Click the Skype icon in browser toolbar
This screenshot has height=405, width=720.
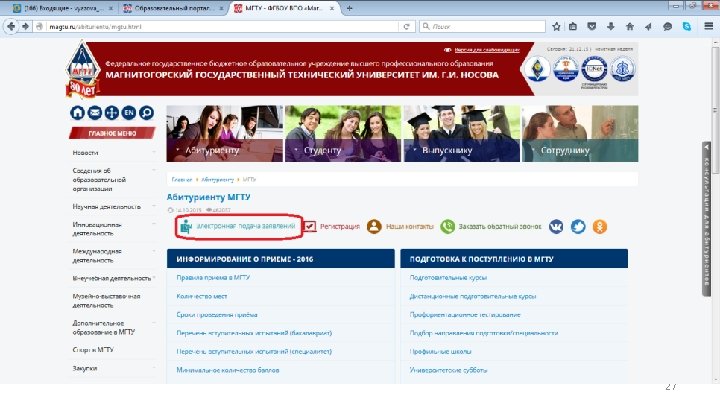point(686,27)
